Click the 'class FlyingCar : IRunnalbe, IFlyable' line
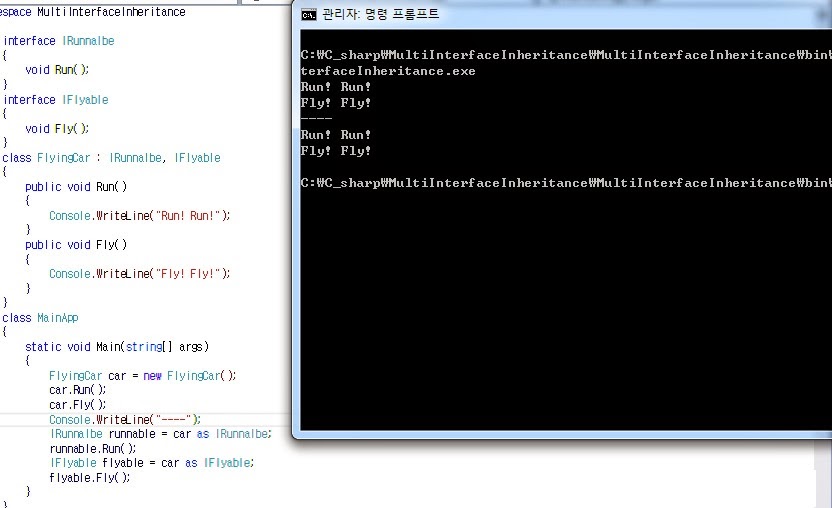The width and height of the screenshot is (832, 508). pyautogui.click(x=111, y=158)
